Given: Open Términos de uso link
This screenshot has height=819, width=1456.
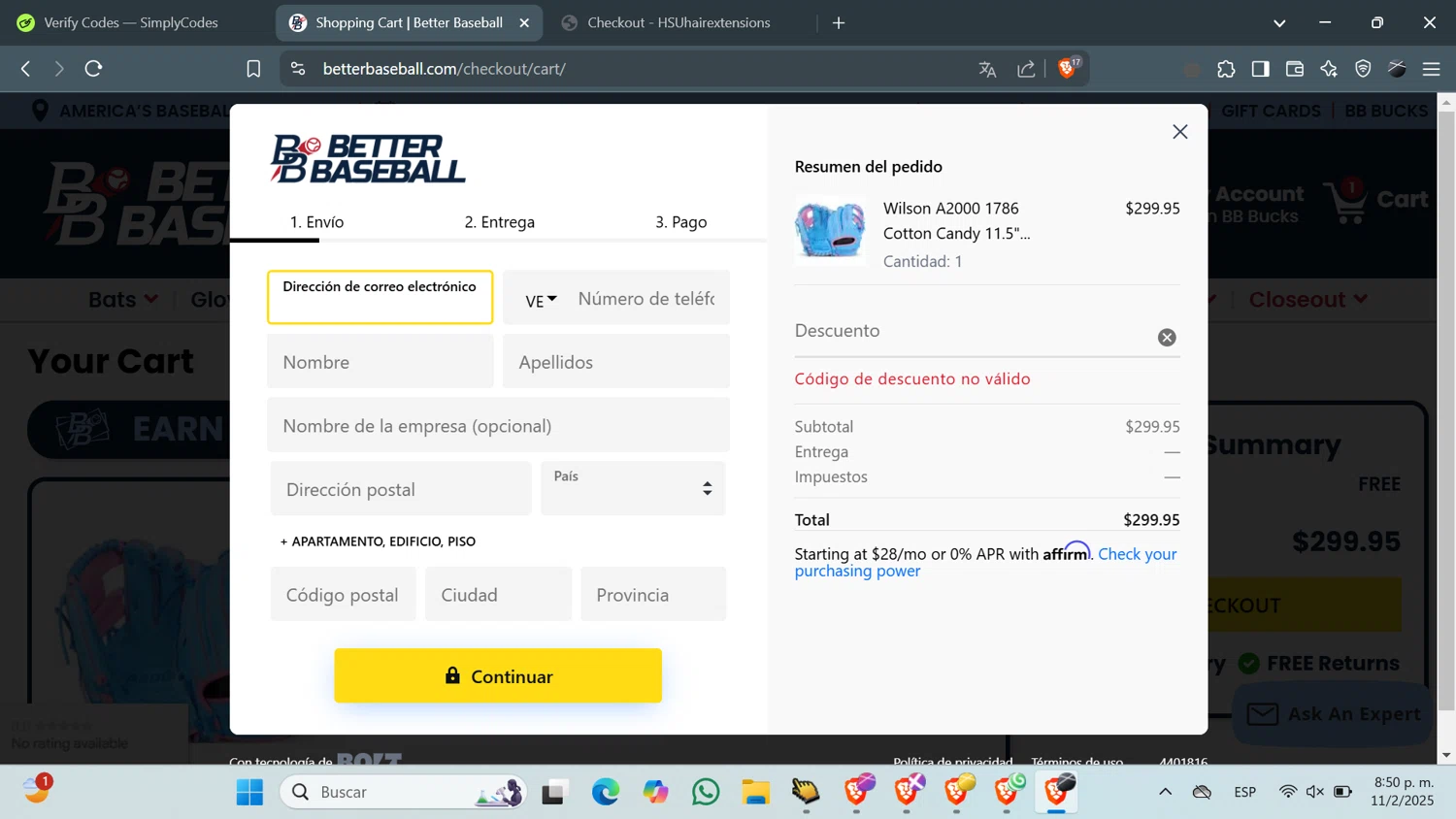Looking at the screenshot, I should tap(1076, 762).
